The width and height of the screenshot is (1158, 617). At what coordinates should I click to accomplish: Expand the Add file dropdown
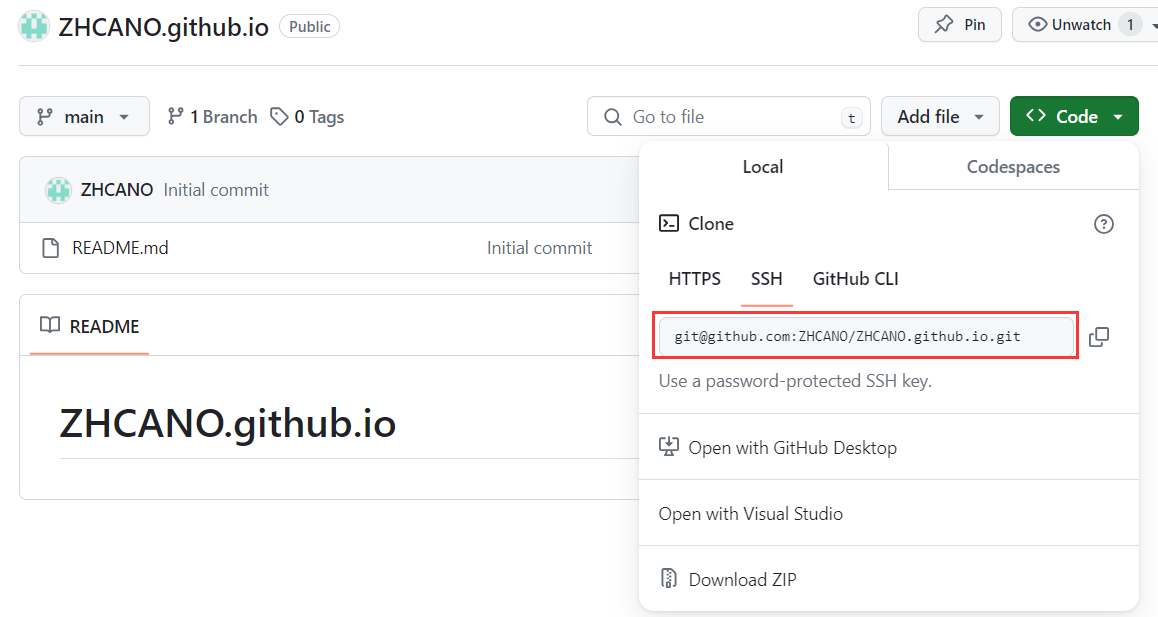point(940,116)
